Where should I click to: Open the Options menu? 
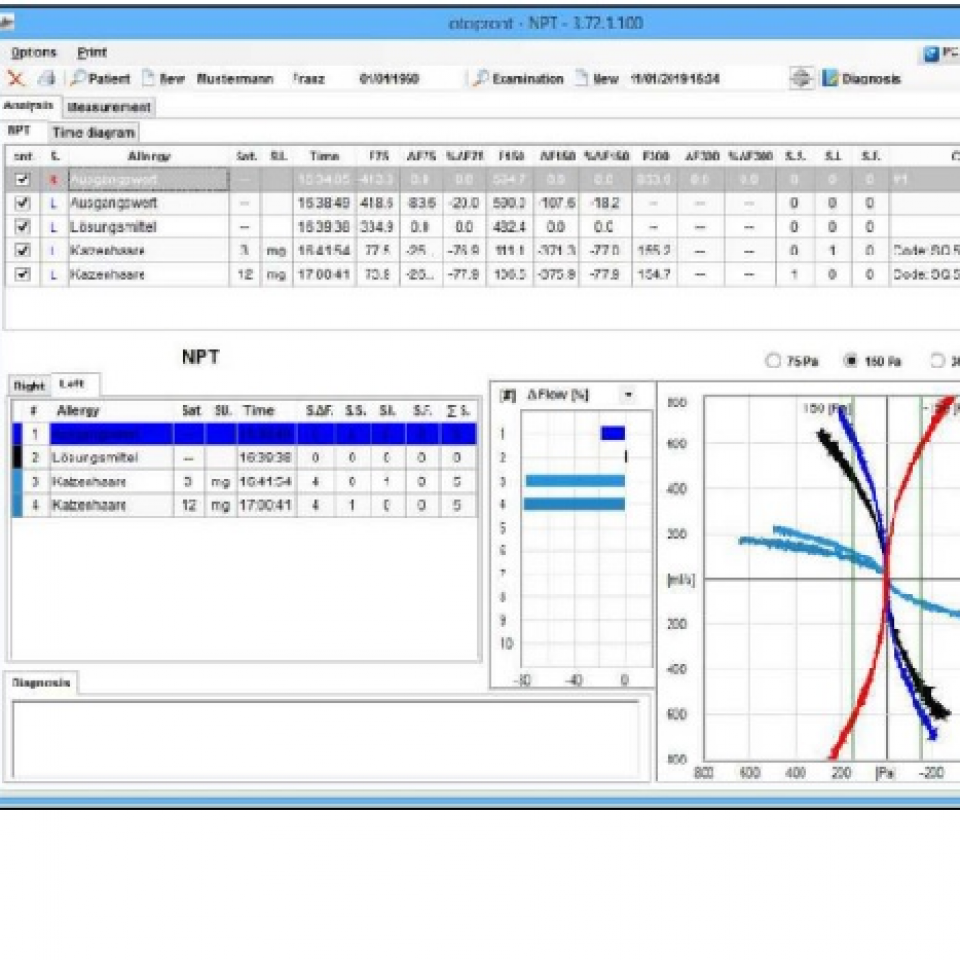click(x=33, y=52)
